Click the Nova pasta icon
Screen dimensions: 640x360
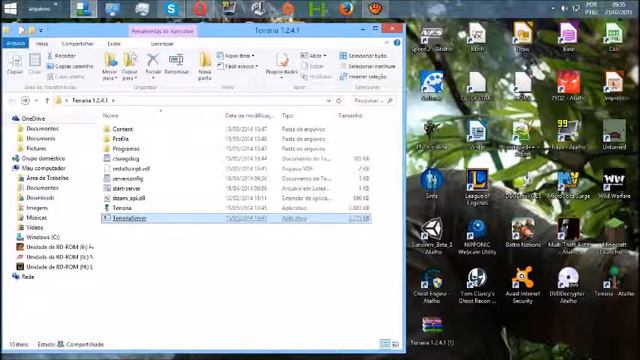pyautogui.click(x=204, y=67)
